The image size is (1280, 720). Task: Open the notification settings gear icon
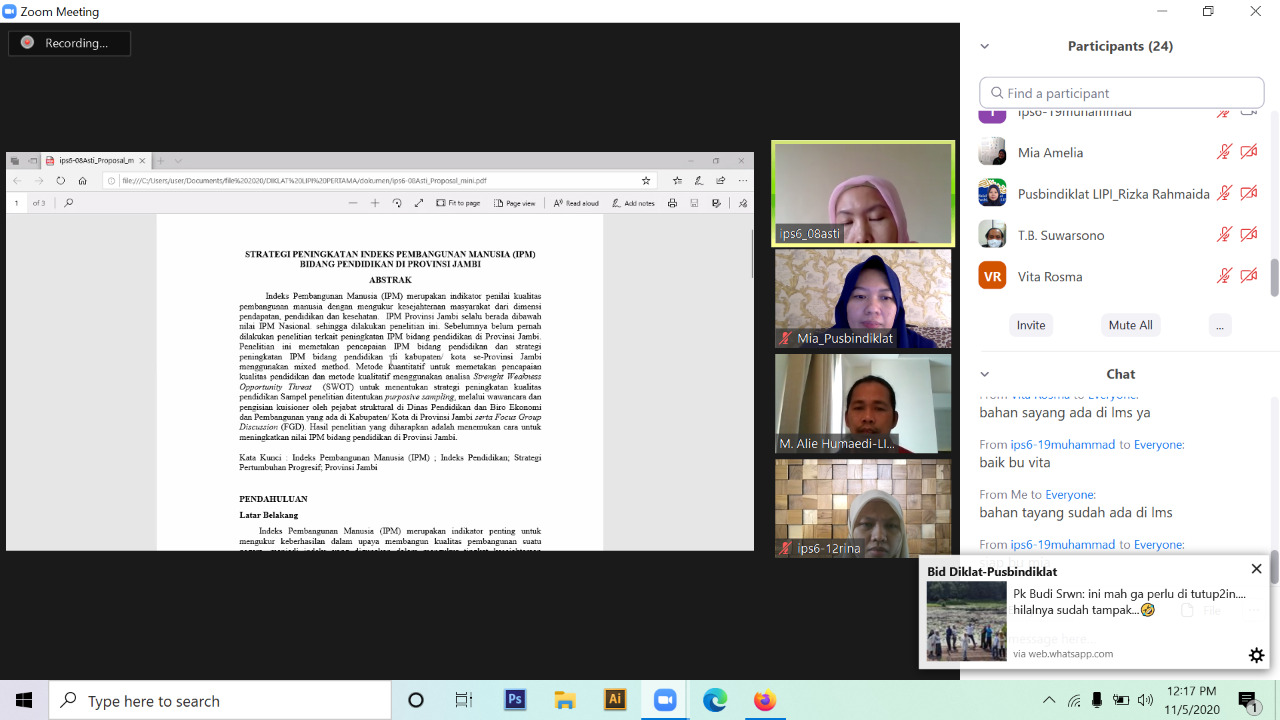pyautogui.click(x=1256, y=655)
